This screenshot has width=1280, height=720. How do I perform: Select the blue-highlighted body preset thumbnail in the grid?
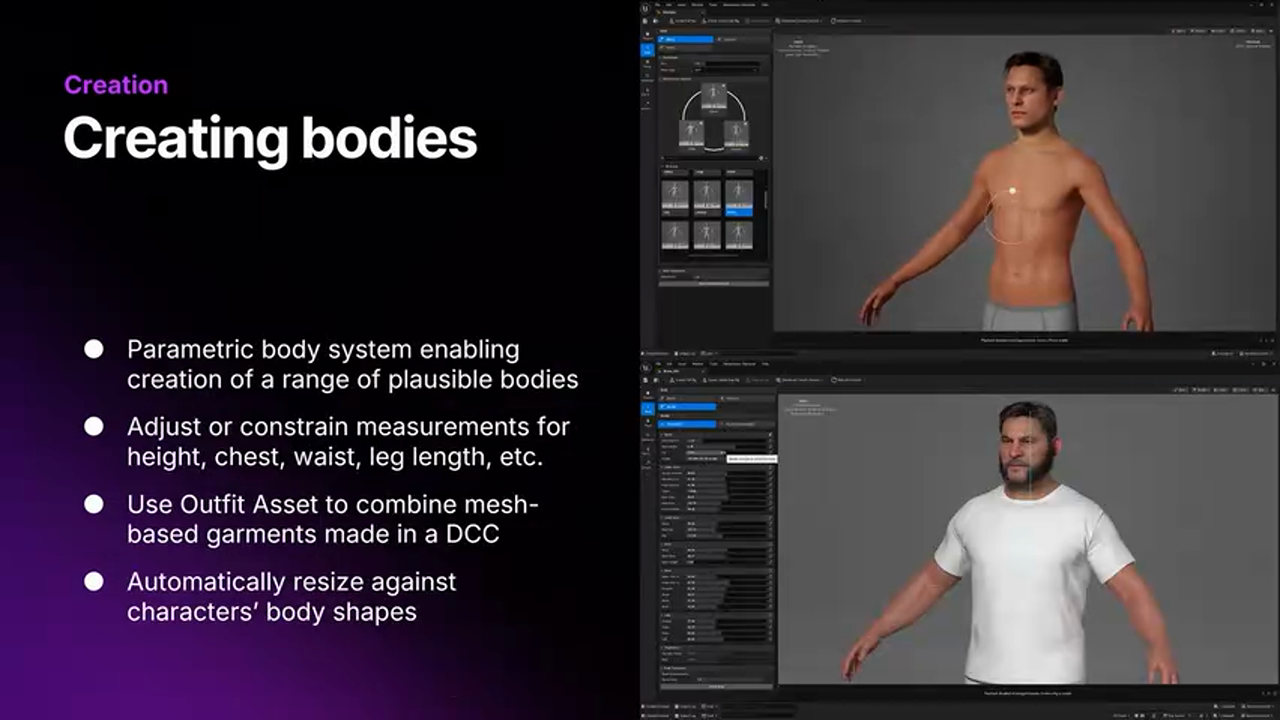739,195
